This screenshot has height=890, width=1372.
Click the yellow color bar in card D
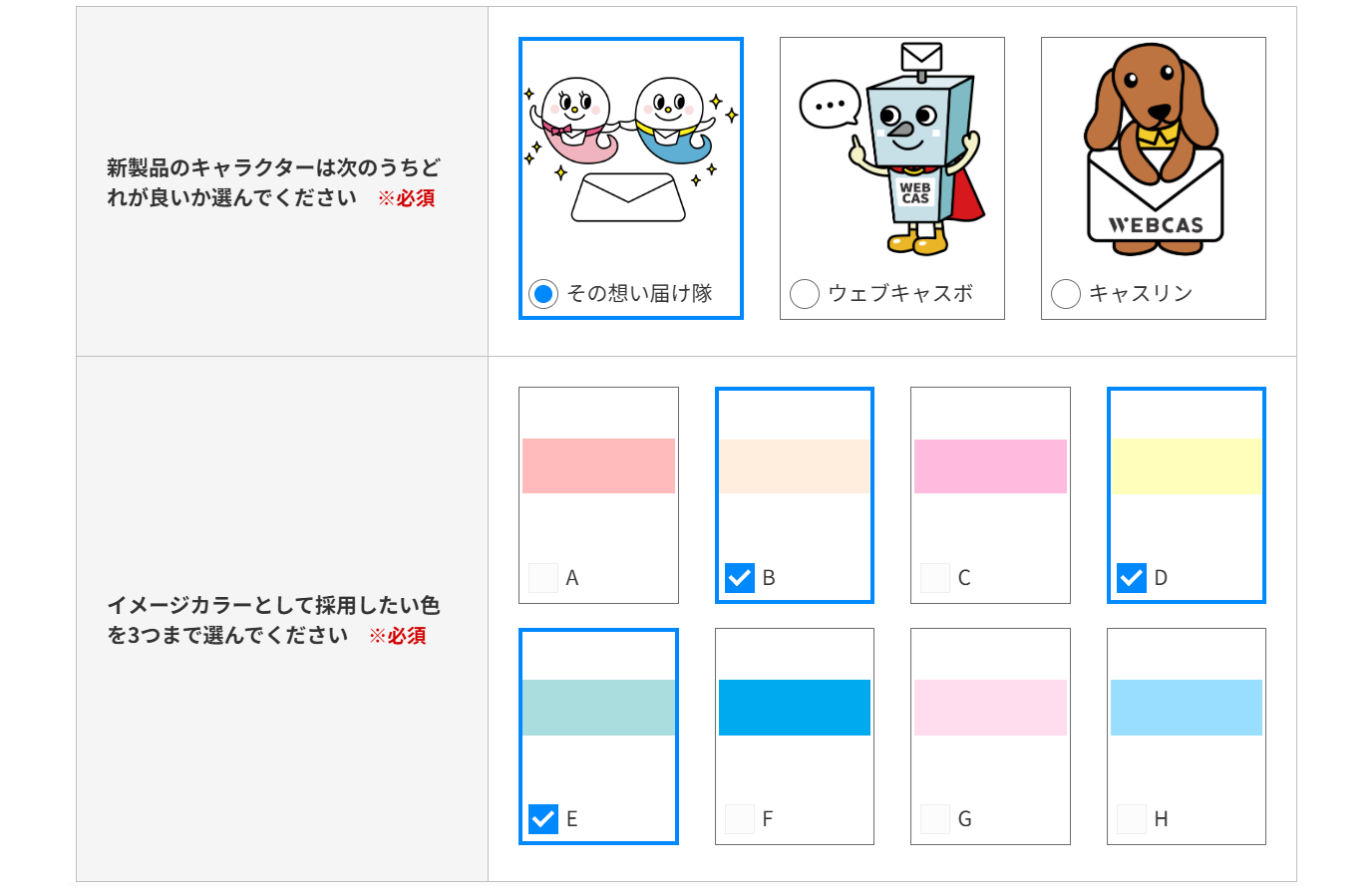(1186, 465)
